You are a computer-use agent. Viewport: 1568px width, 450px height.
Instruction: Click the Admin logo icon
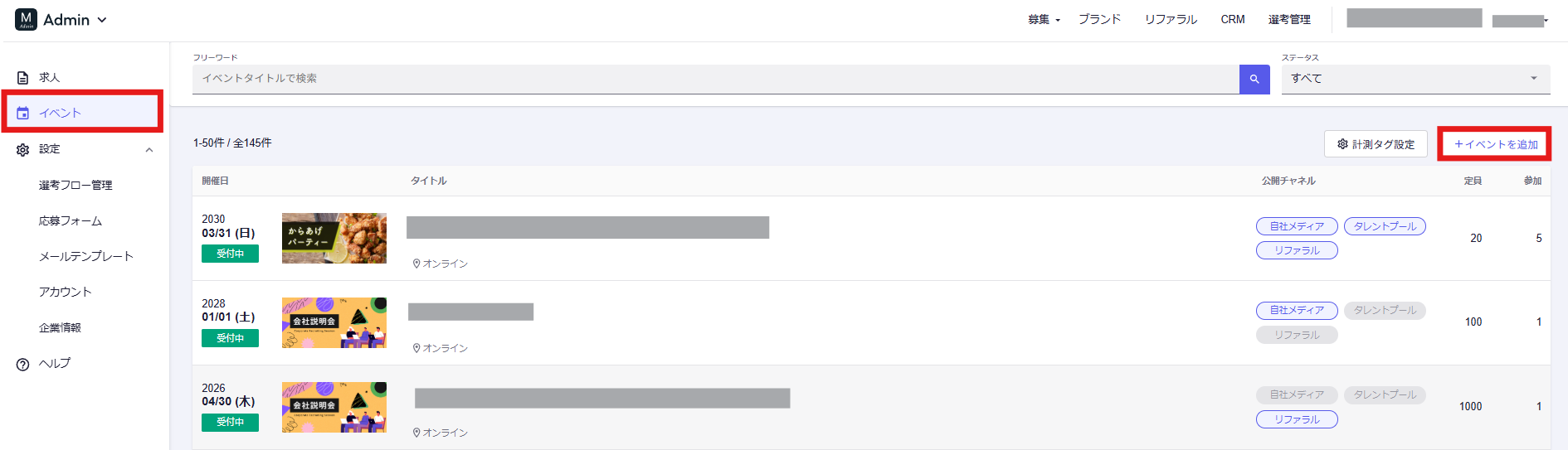tap(26, 20)
